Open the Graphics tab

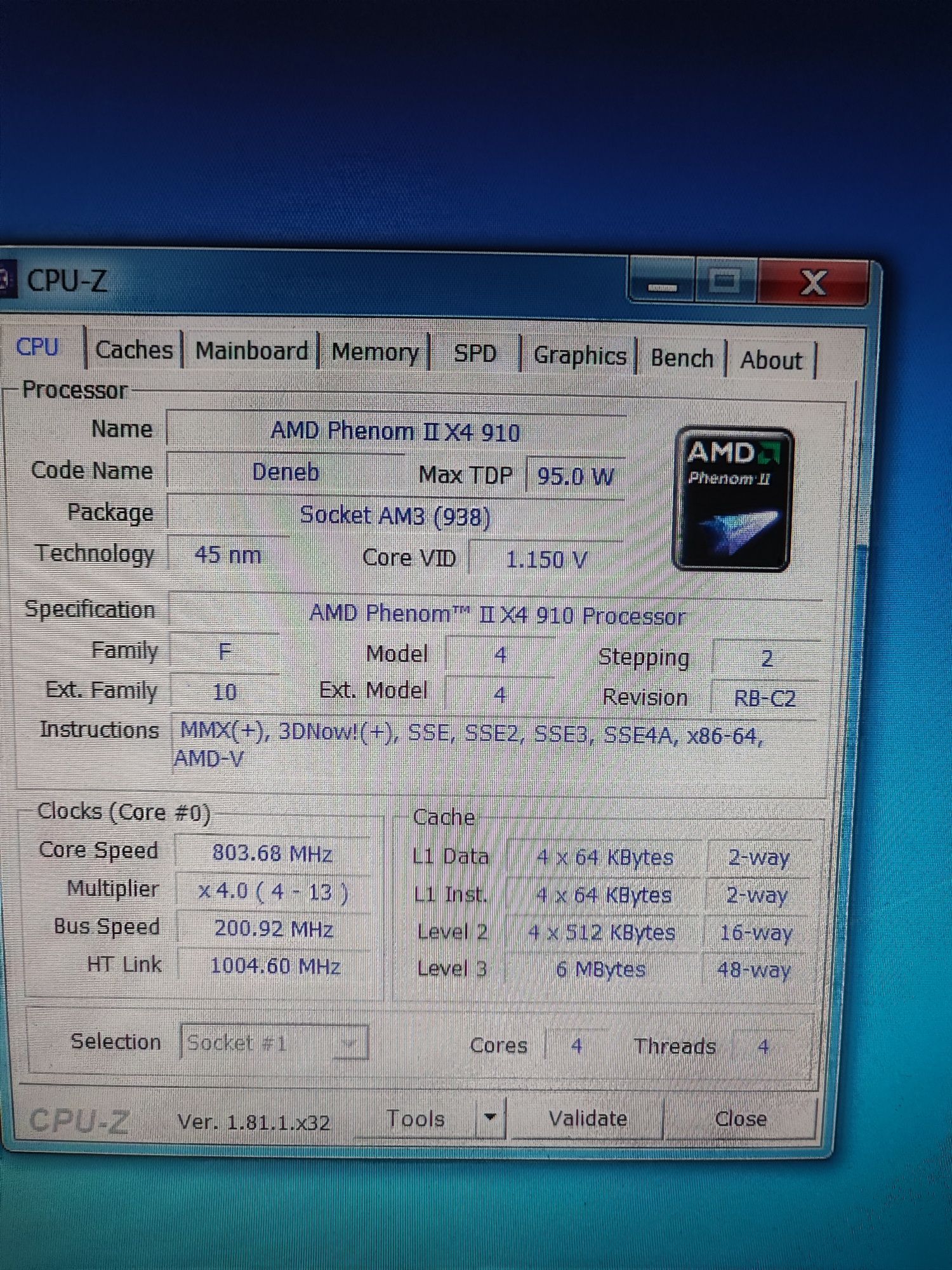tap(579, 356)
